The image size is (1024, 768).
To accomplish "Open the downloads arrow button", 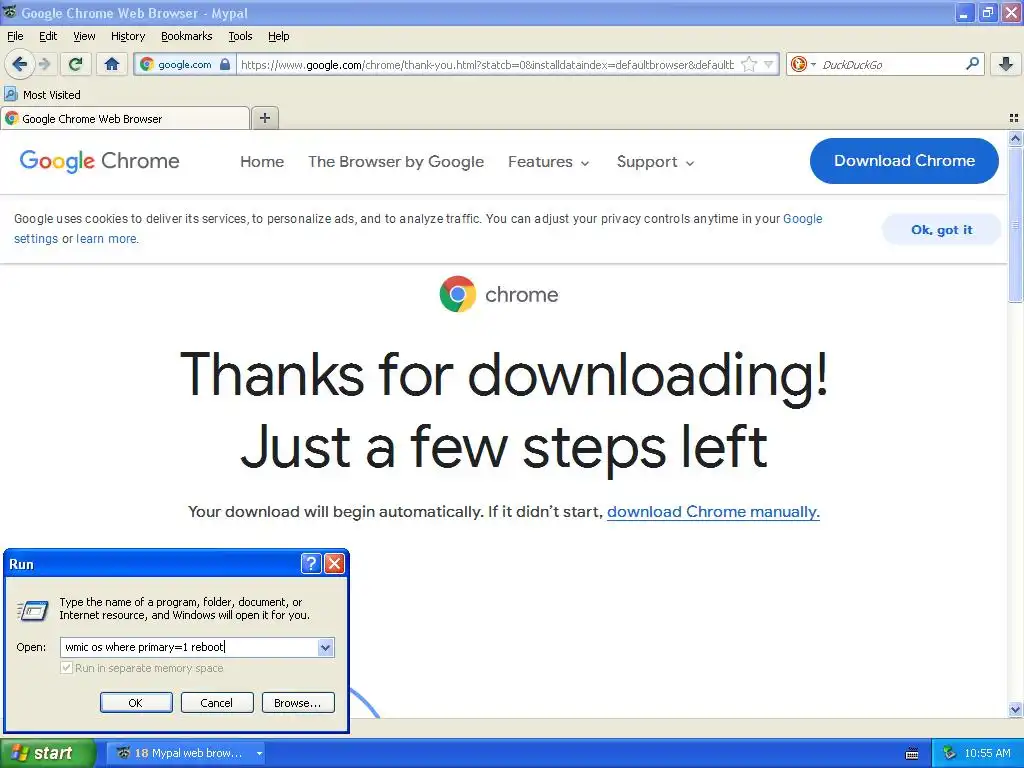I will 1006,64.
